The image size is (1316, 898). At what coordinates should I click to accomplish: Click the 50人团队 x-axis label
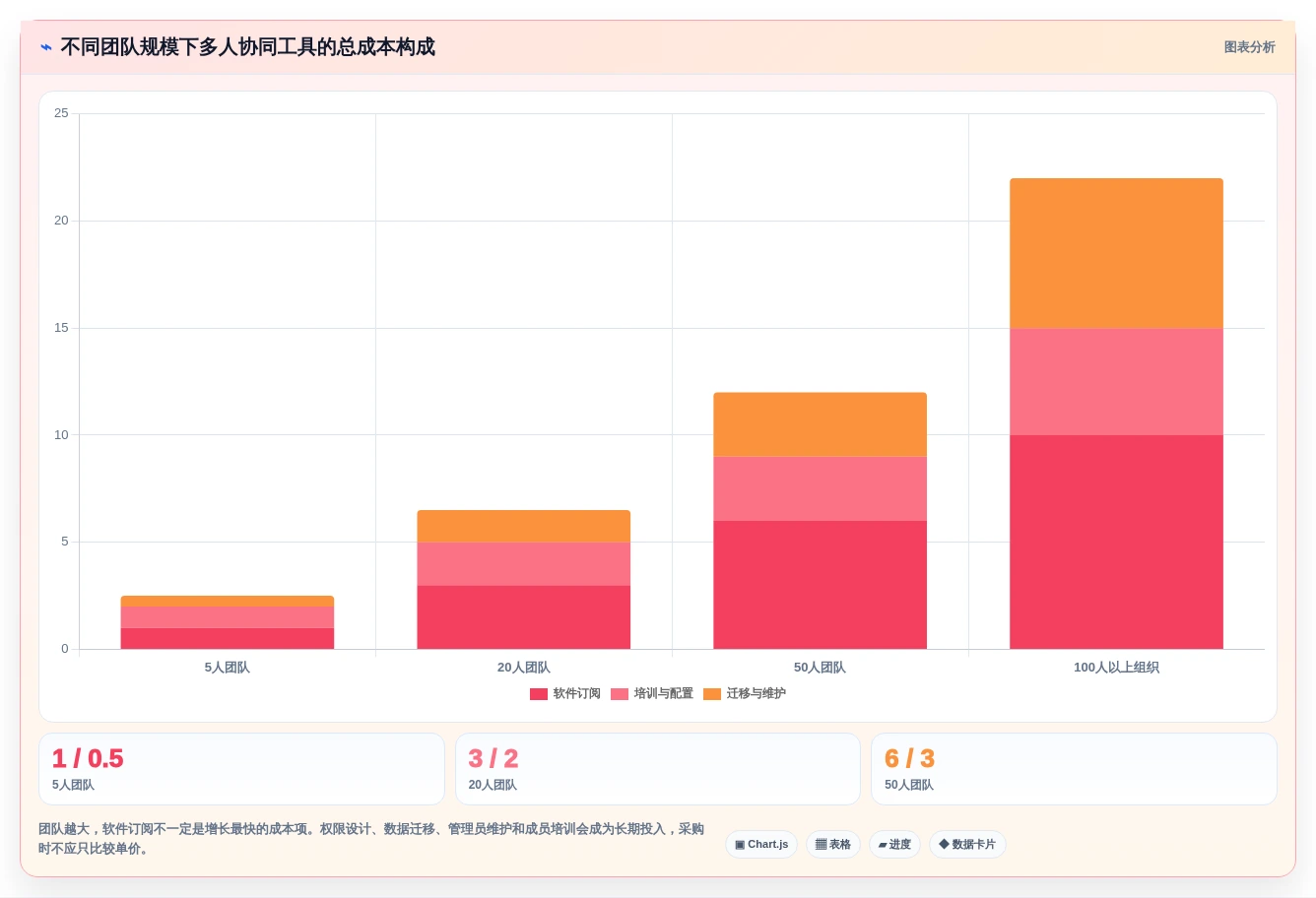(x=820, y=668)
